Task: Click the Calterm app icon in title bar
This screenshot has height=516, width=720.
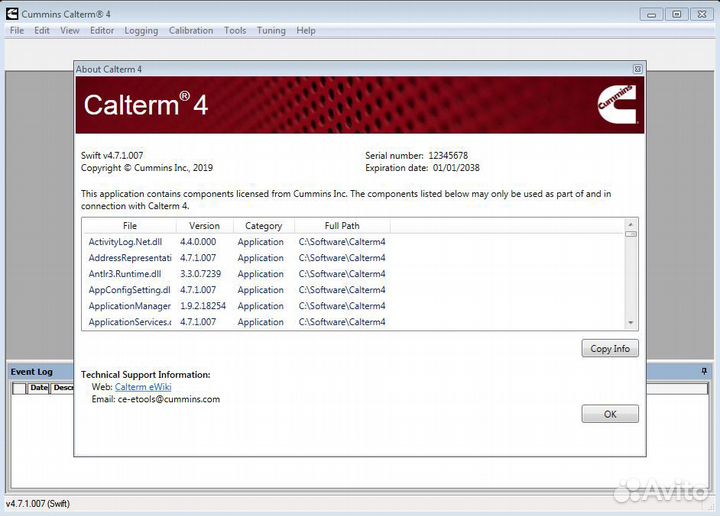Action: [x=11, y=14]
